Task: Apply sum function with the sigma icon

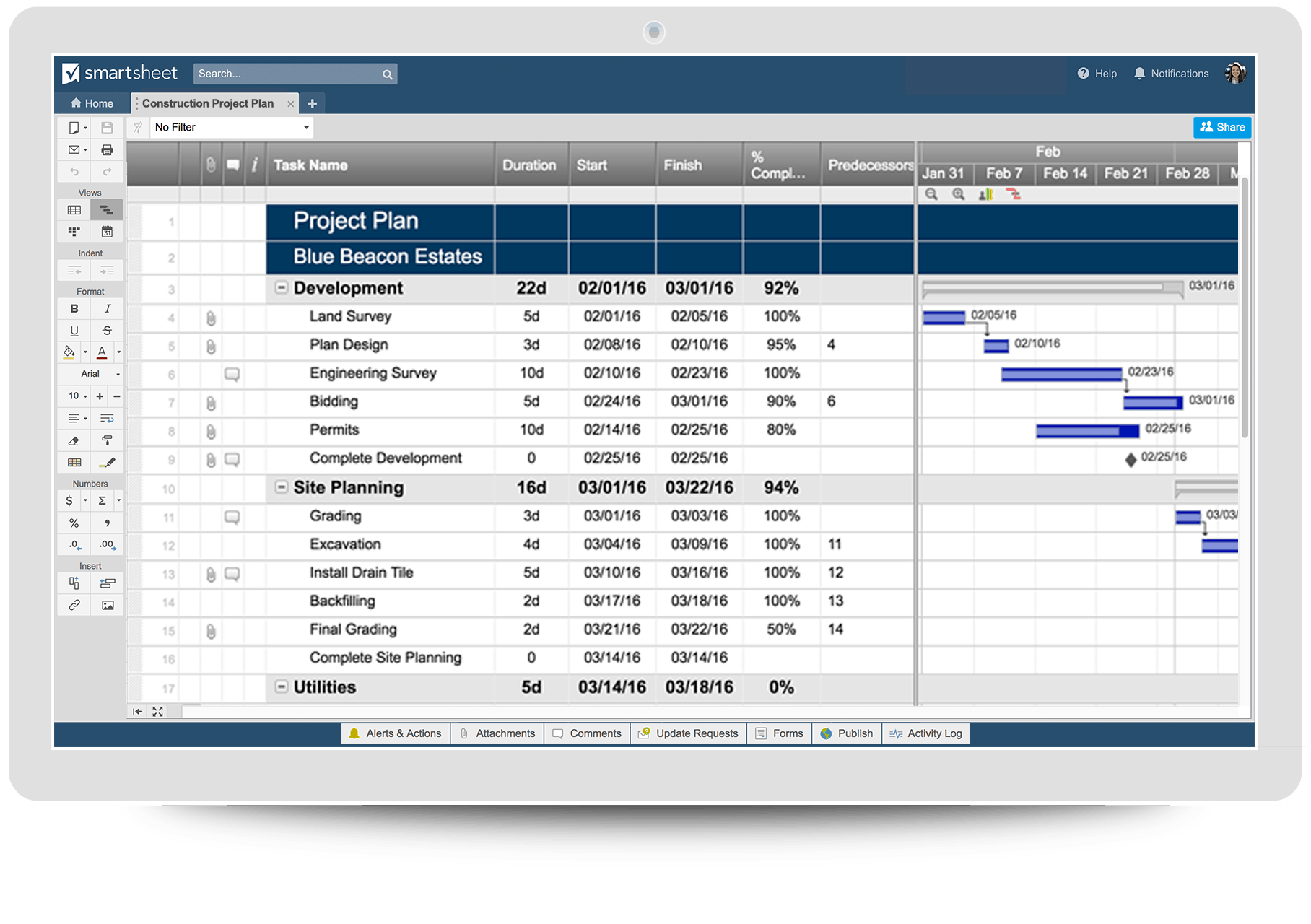Action: pyautogui.click(x=103, y=501)
